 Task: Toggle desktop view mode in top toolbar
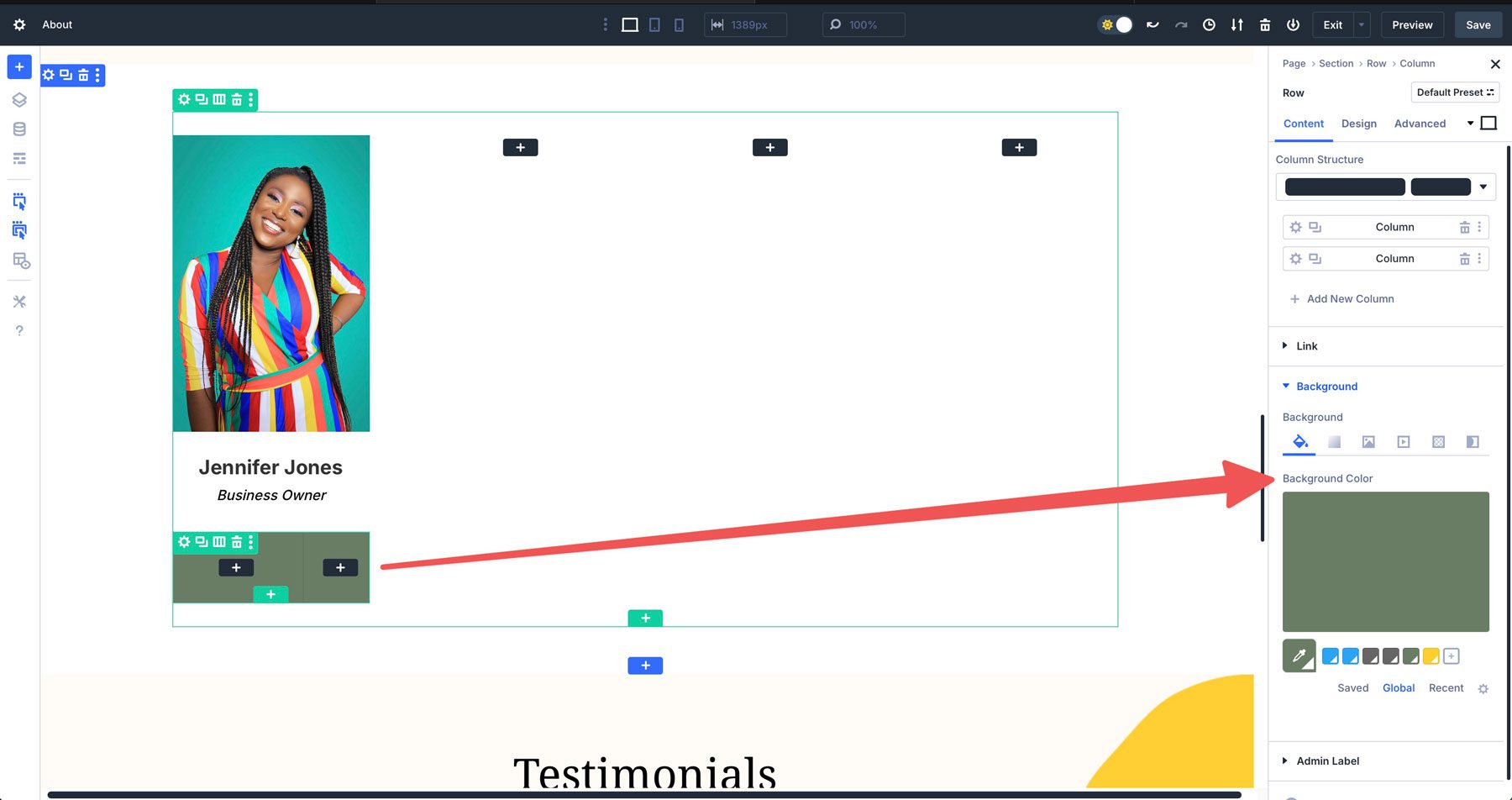point(629,24)
